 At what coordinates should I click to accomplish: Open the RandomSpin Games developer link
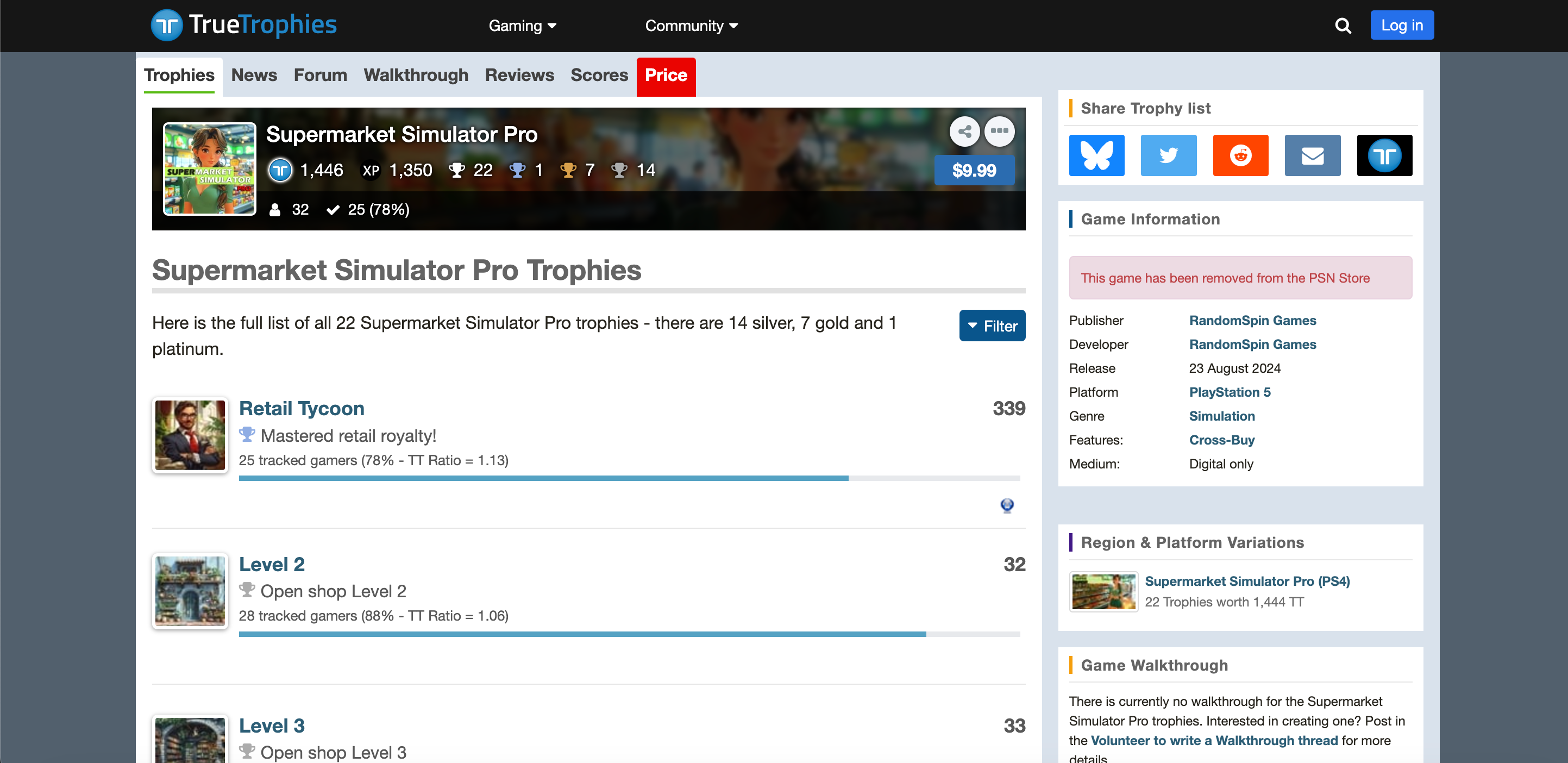(x=1252, y=344)
